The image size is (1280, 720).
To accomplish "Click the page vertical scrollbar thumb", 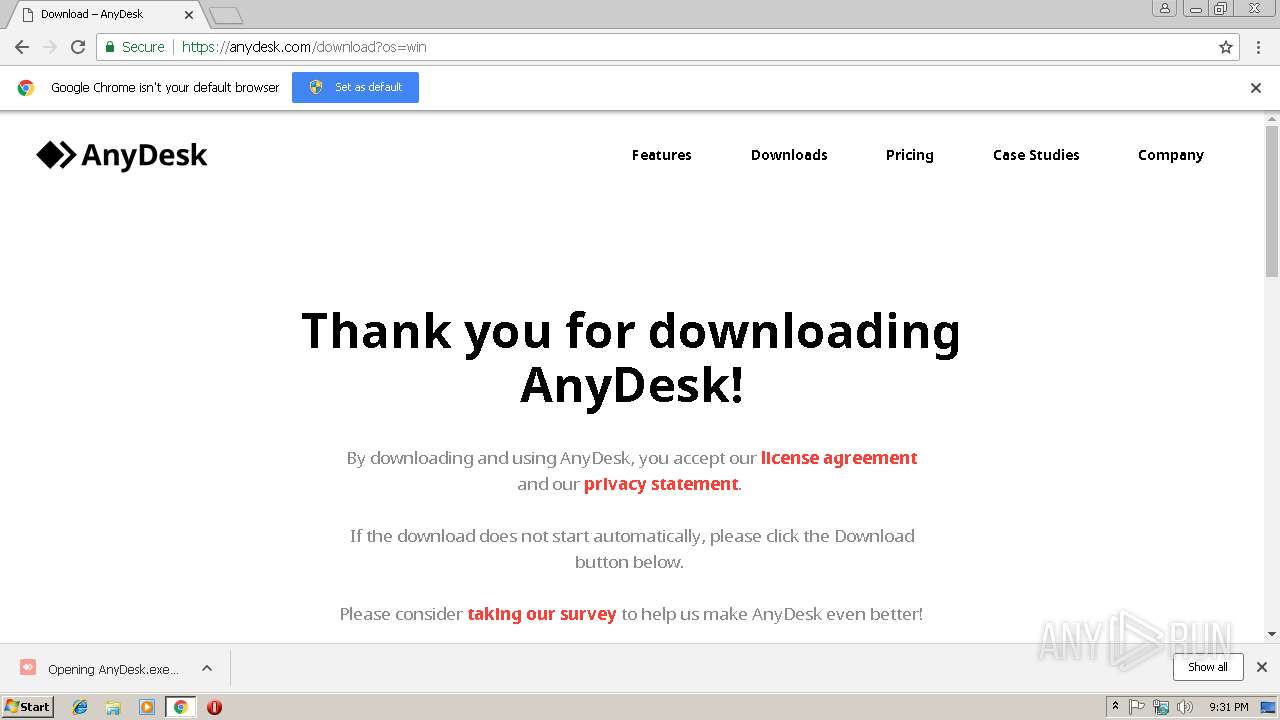I will tap(1272, 201).
